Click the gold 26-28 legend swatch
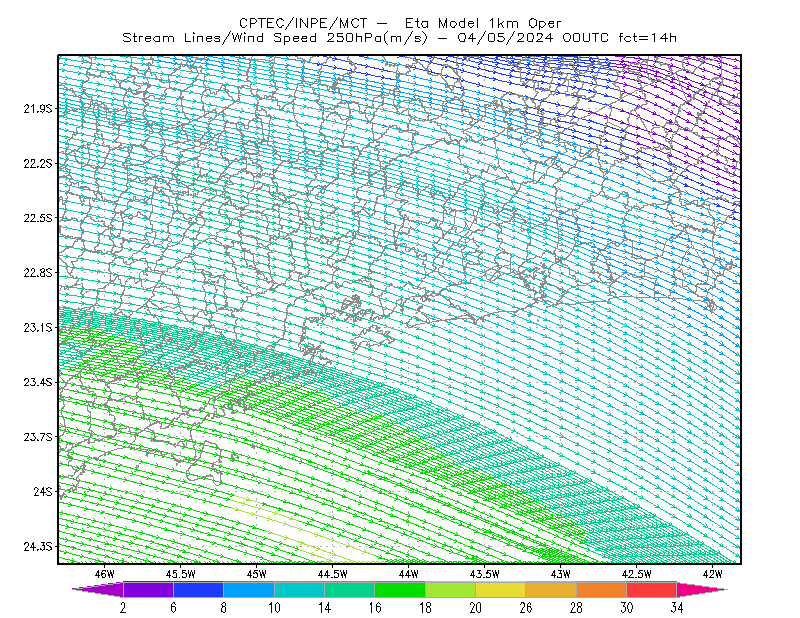Screen dimensions: 800x618 click(551, 589)
